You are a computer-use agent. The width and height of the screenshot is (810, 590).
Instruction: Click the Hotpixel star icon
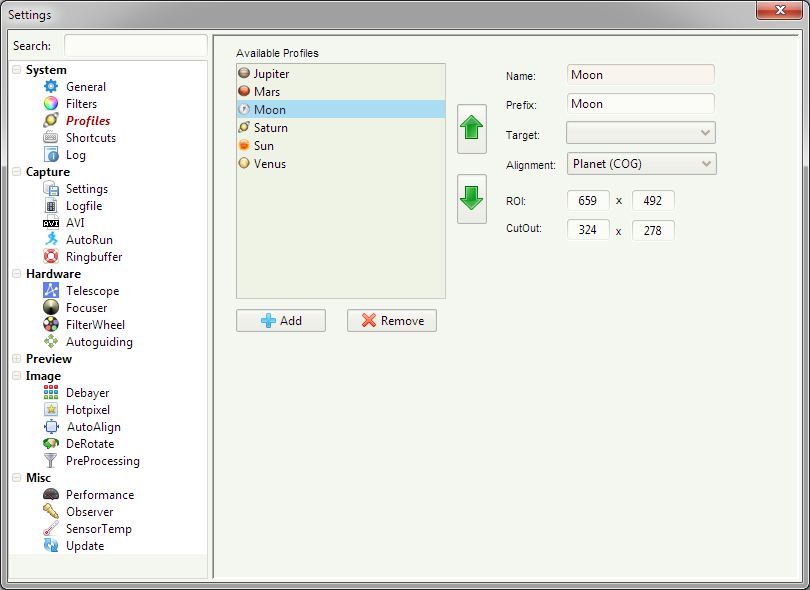tap(51, 410)
